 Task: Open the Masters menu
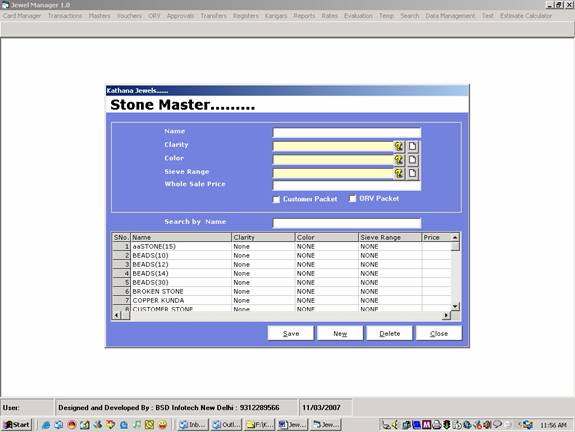coord(99,16)
